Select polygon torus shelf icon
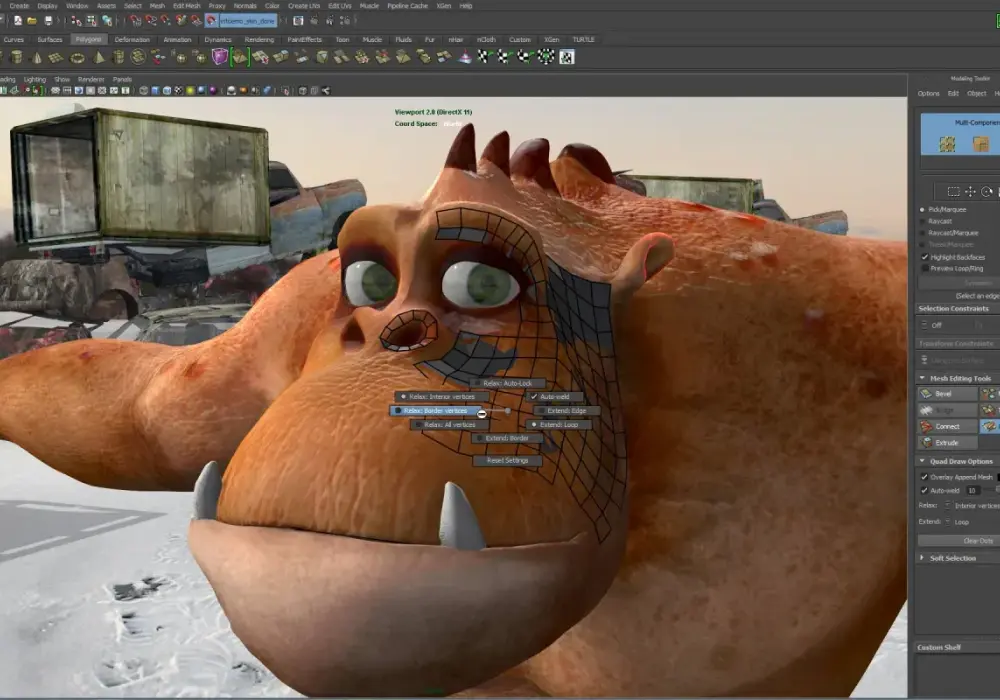The height and width of the screenshot is (700, 1000). [x=77, y=58]
